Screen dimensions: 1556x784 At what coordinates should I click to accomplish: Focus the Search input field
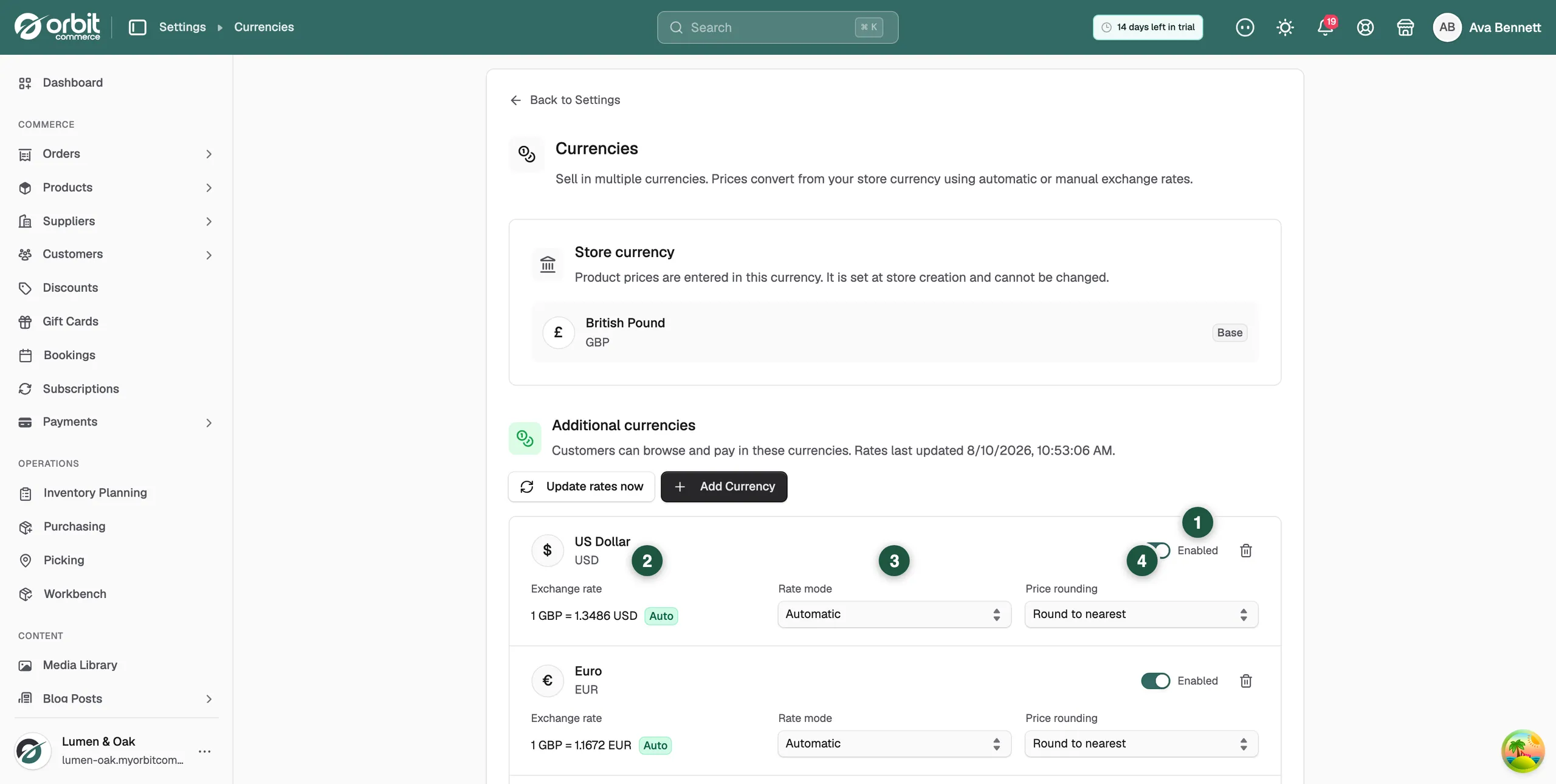point(777,27)
